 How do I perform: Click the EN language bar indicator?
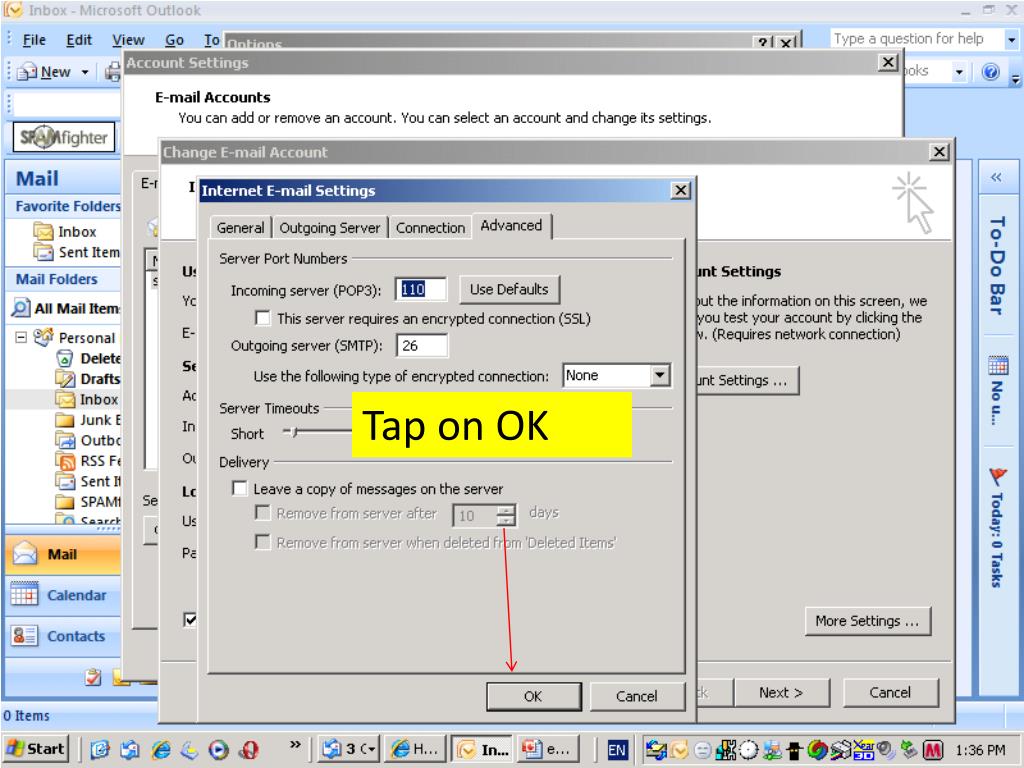[x=616, y=750]
